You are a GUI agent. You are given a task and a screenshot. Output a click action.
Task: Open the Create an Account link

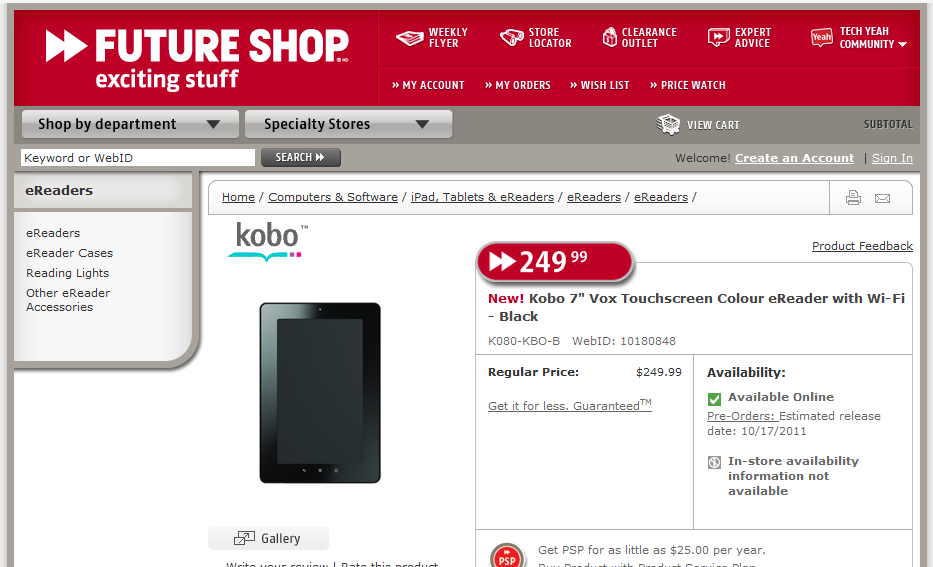tap(794, 158)
